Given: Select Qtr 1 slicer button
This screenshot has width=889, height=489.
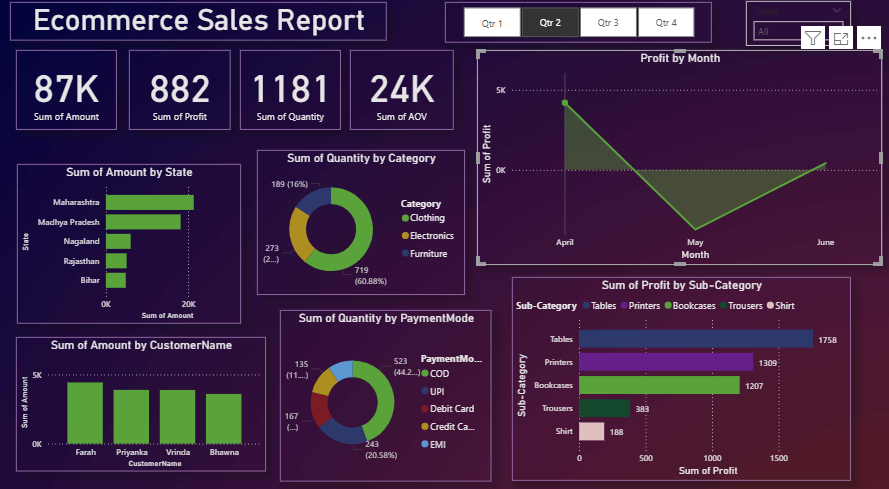Looking at the screenshot, I should pyautogui.click(x=493, y=22).
